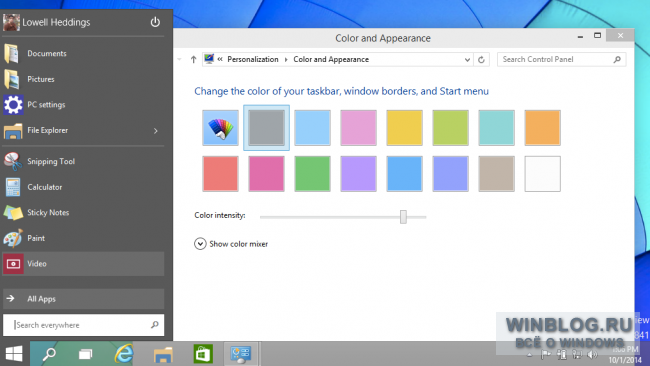This screenshot has width=650, height=366.
Task: Open PC settings in the Start menu
Action: 83,105
